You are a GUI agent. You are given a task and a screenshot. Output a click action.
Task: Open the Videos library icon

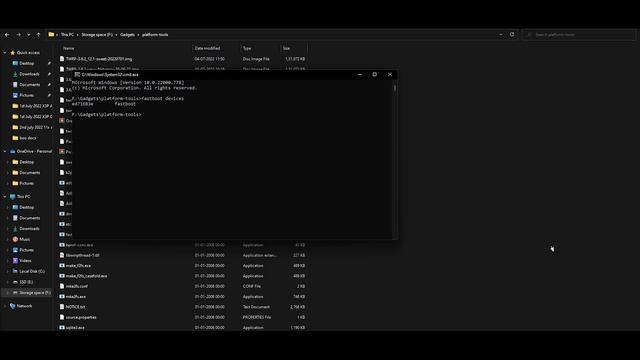[x=15, y=260]
